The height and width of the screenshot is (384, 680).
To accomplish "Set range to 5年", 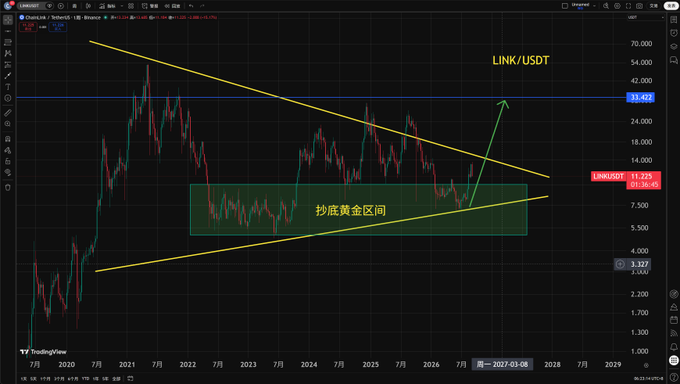I will pyautogui.click(x=105, y=379).
